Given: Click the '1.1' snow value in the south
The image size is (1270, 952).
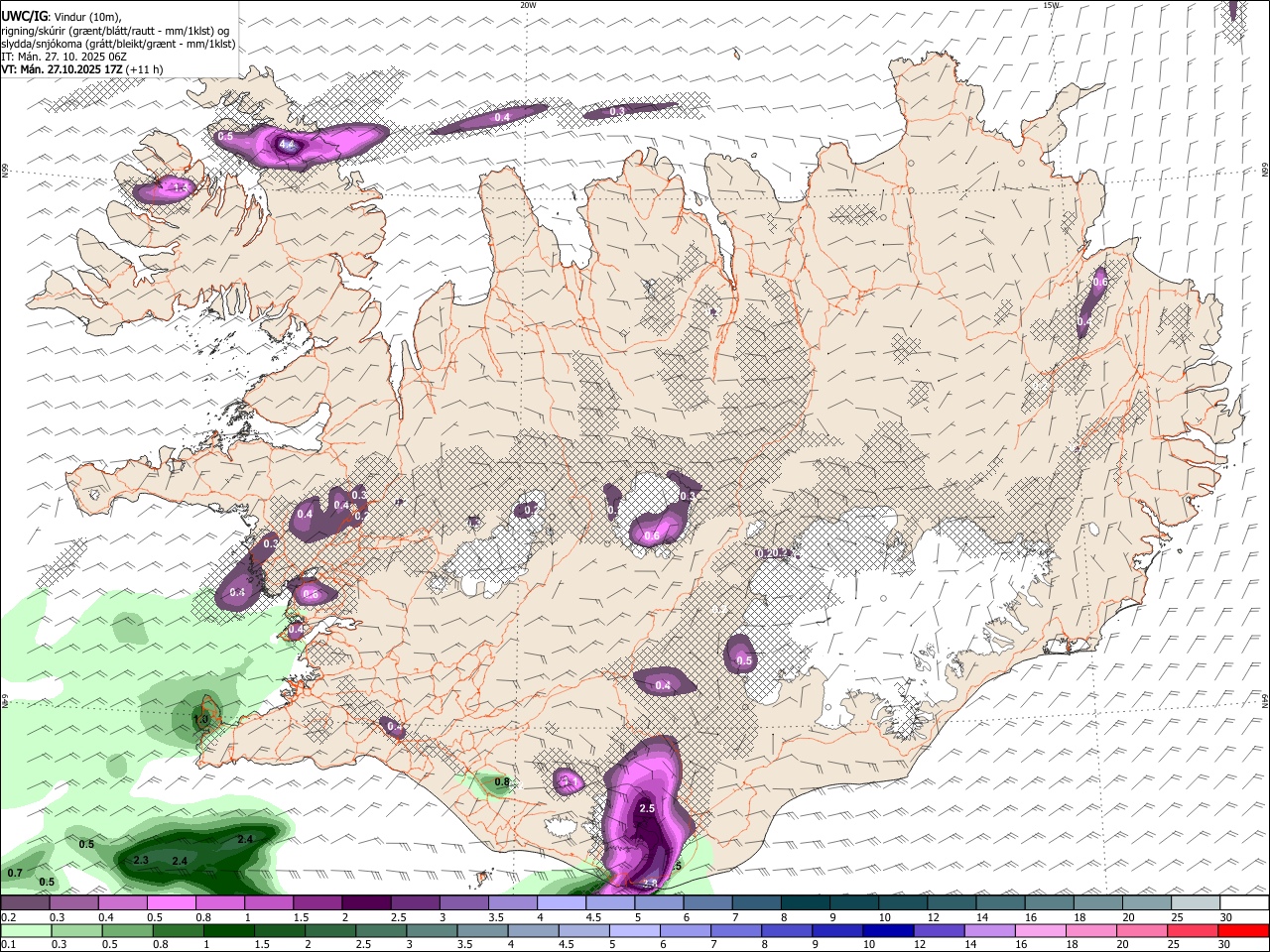Looking at the screenshot, I should [570, 782].
